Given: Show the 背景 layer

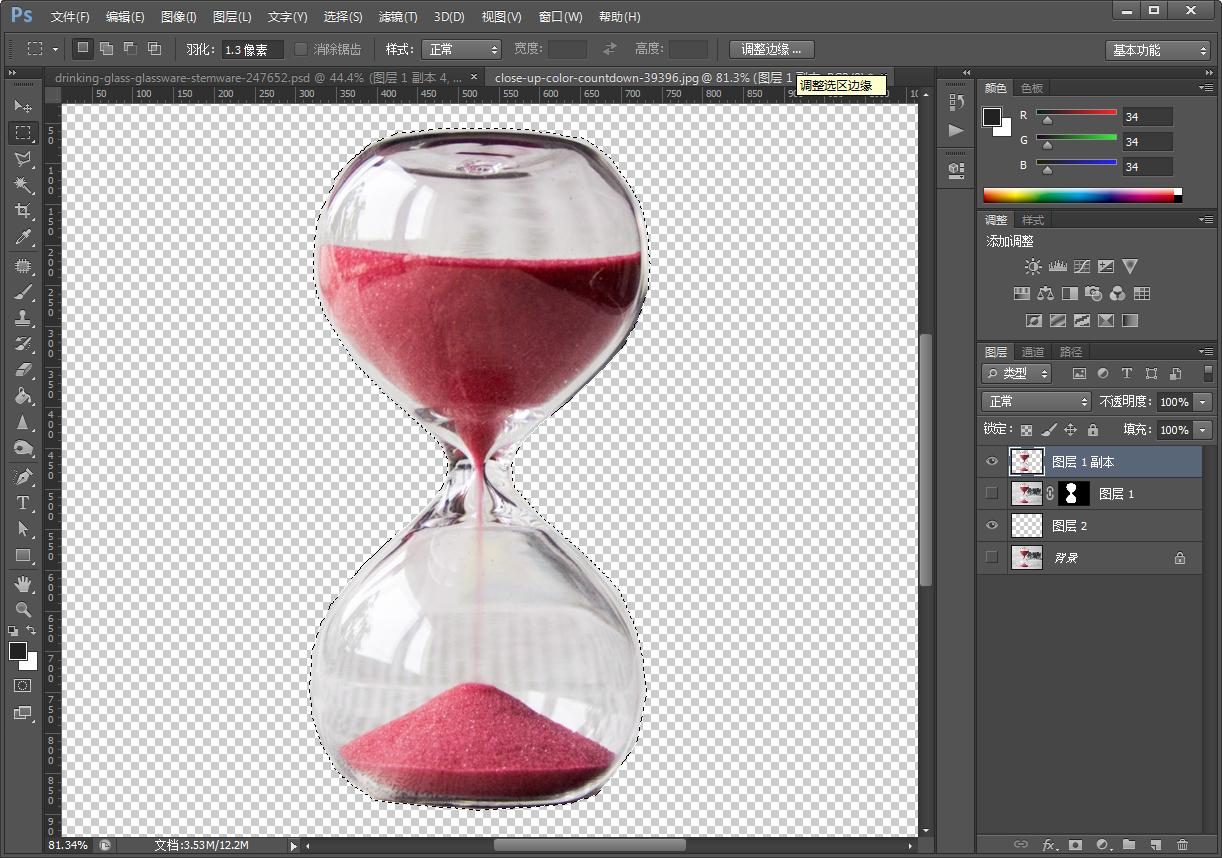Looking at the screenshot, I should coord(991,557).
